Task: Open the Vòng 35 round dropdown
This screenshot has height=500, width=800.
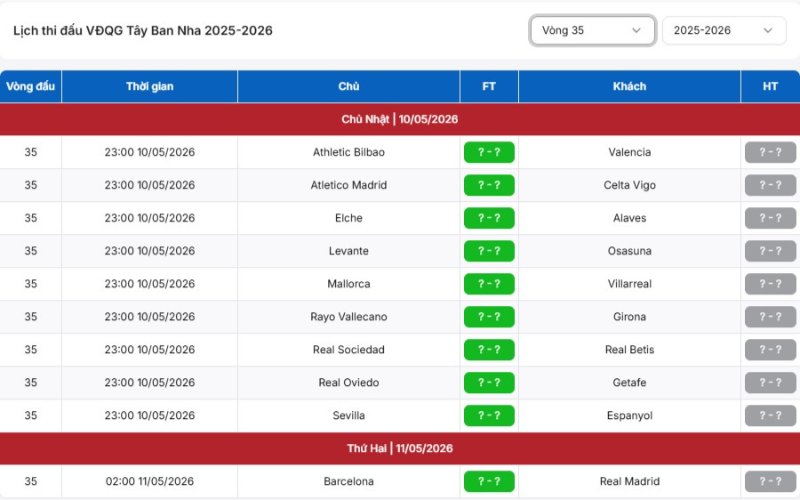Action: (592, 31)
